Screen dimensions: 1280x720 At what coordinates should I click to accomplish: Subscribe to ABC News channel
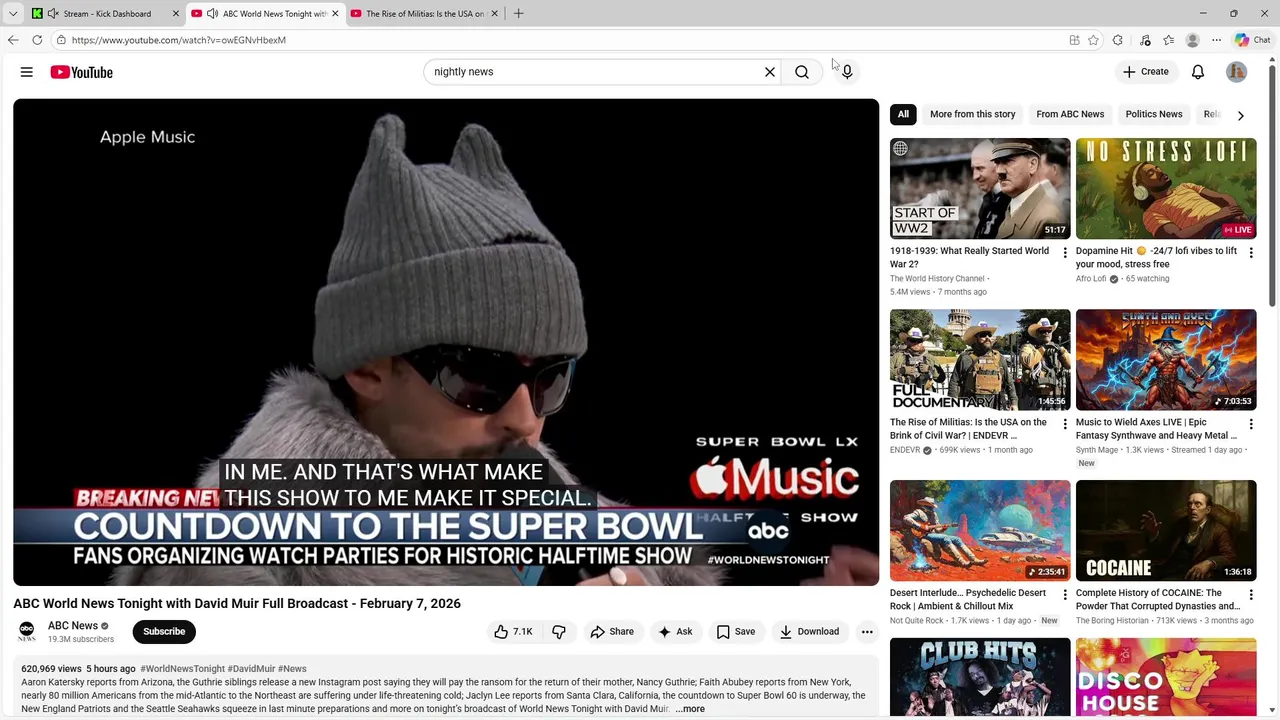164,632
